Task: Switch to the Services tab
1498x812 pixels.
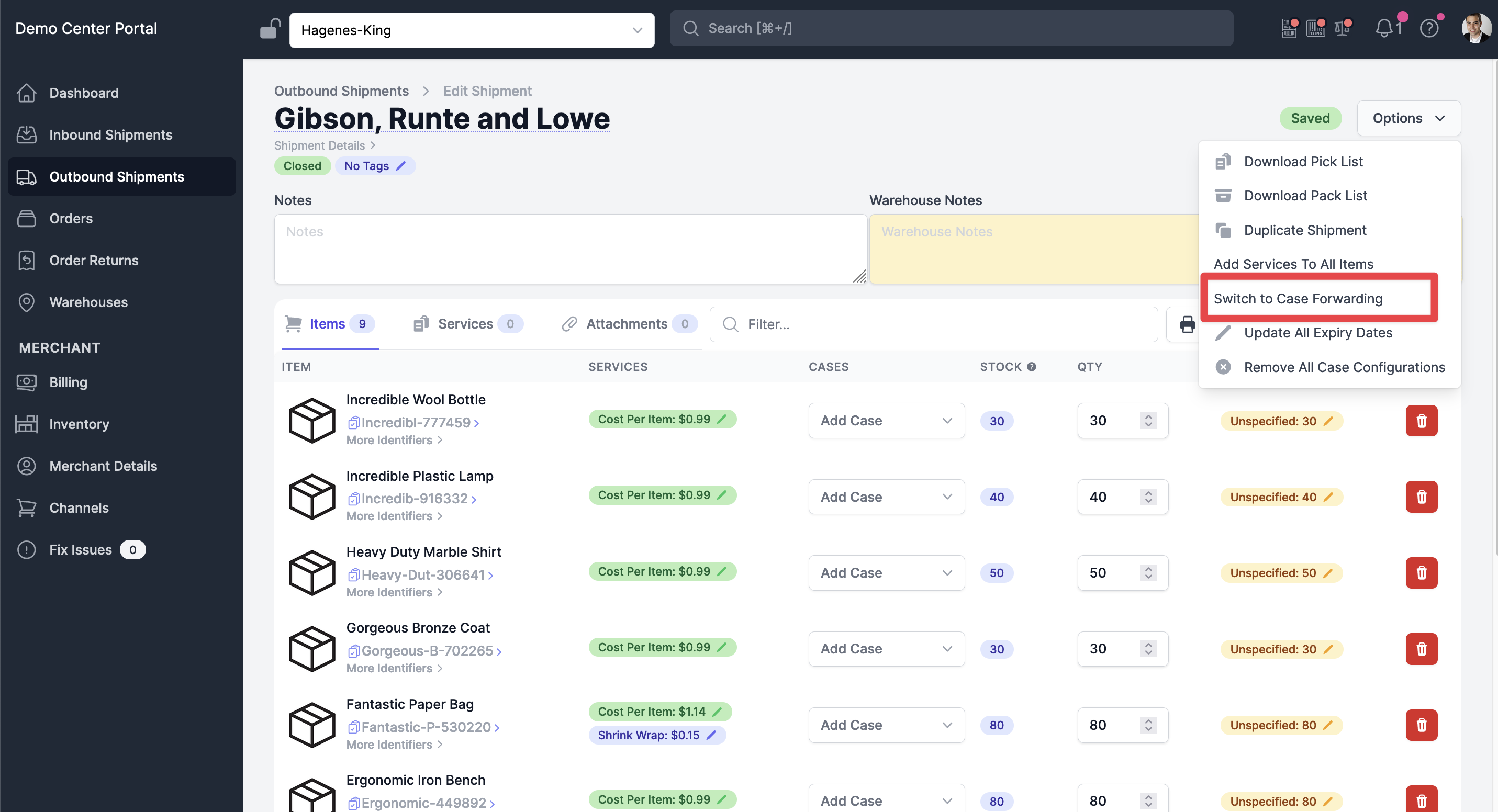Action: point(468,324)
